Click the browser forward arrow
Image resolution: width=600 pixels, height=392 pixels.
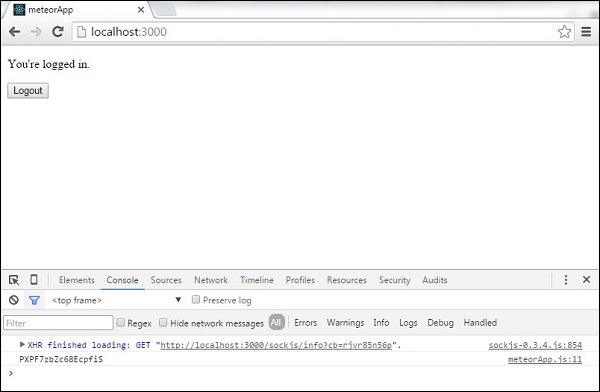[x=36, y=32]
